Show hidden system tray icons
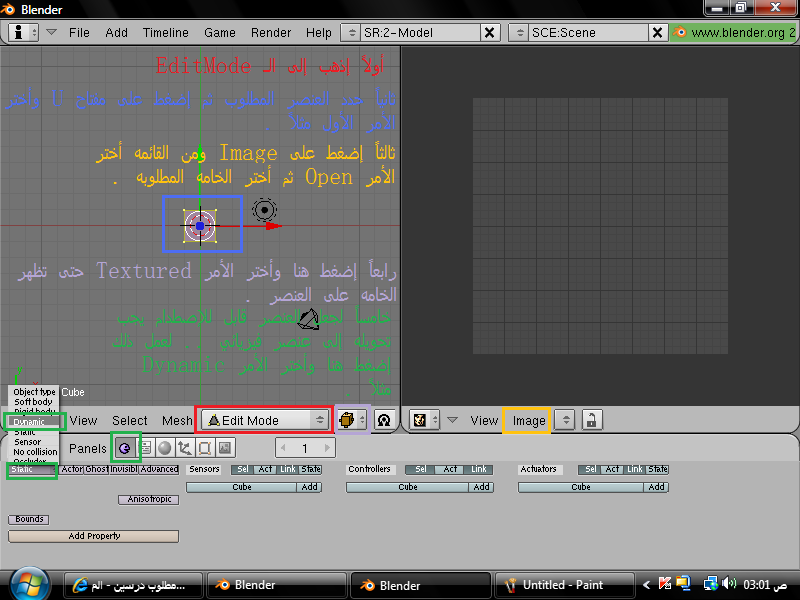This screenshot has width=800, height=600. pos(646,585)
